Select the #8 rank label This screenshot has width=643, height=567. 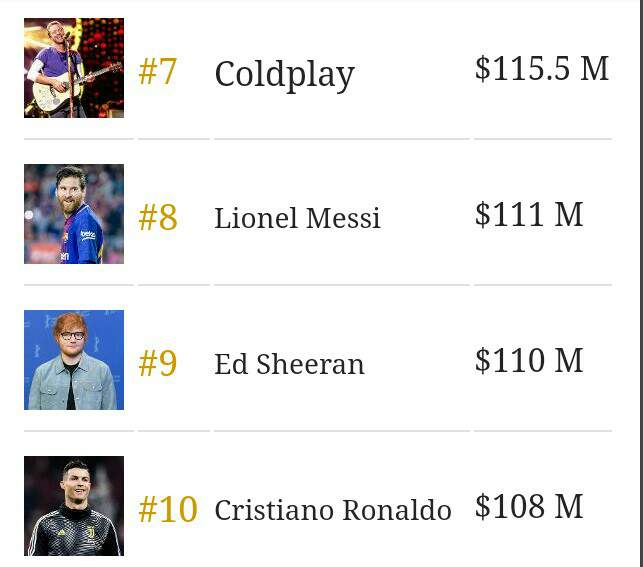click(158, 218)
